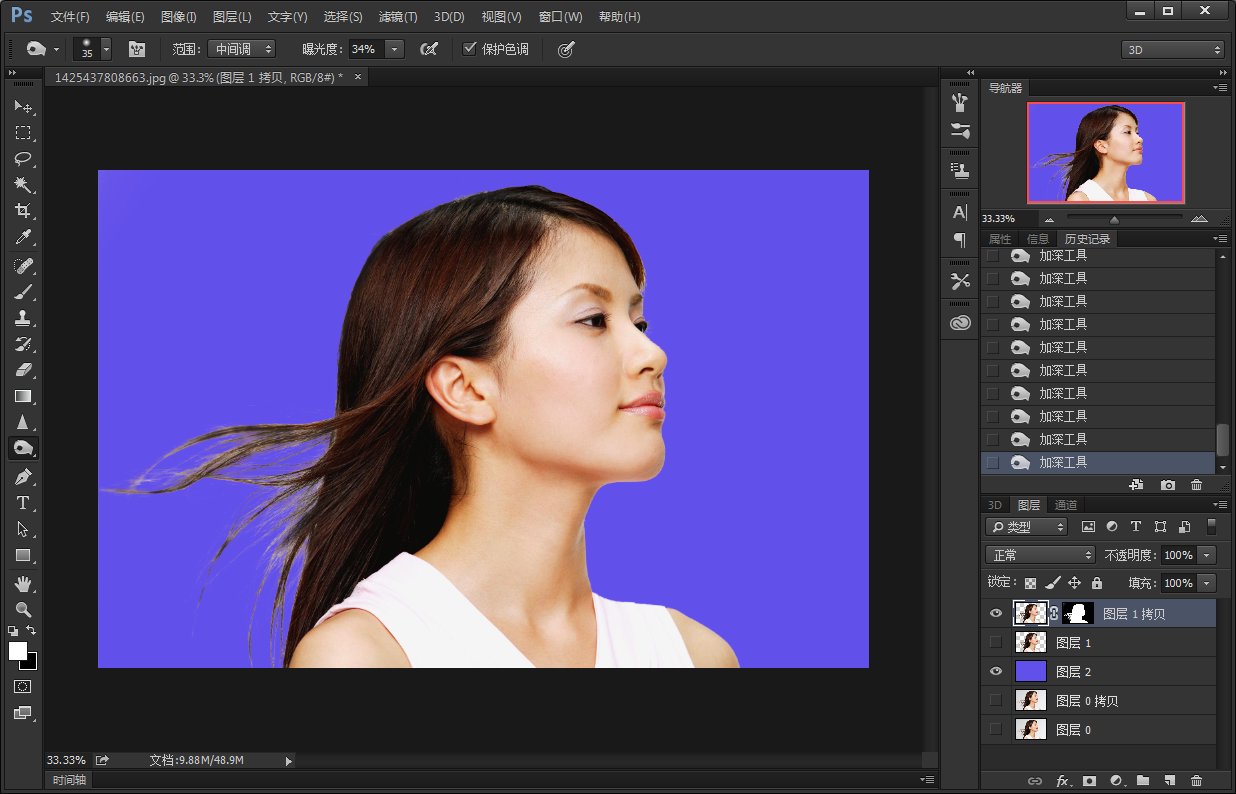
Task: Open the 范围 midtones dropdown
Action: 240,49
